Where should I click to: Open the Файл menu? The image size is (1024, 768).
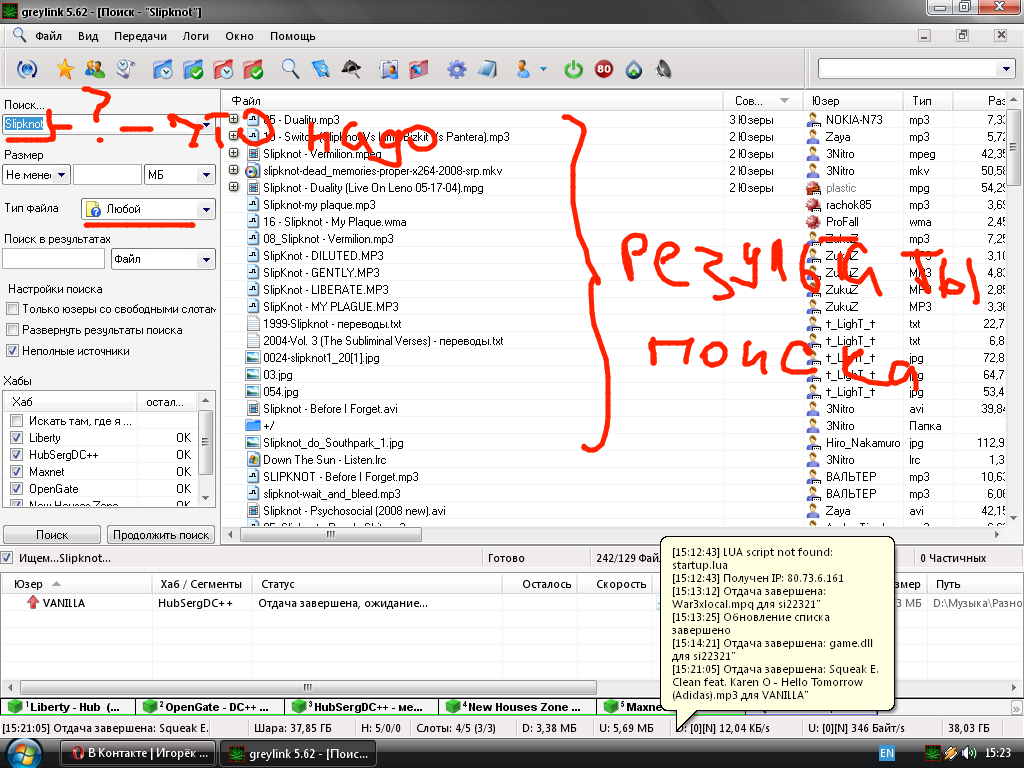[x=48, y=36]
